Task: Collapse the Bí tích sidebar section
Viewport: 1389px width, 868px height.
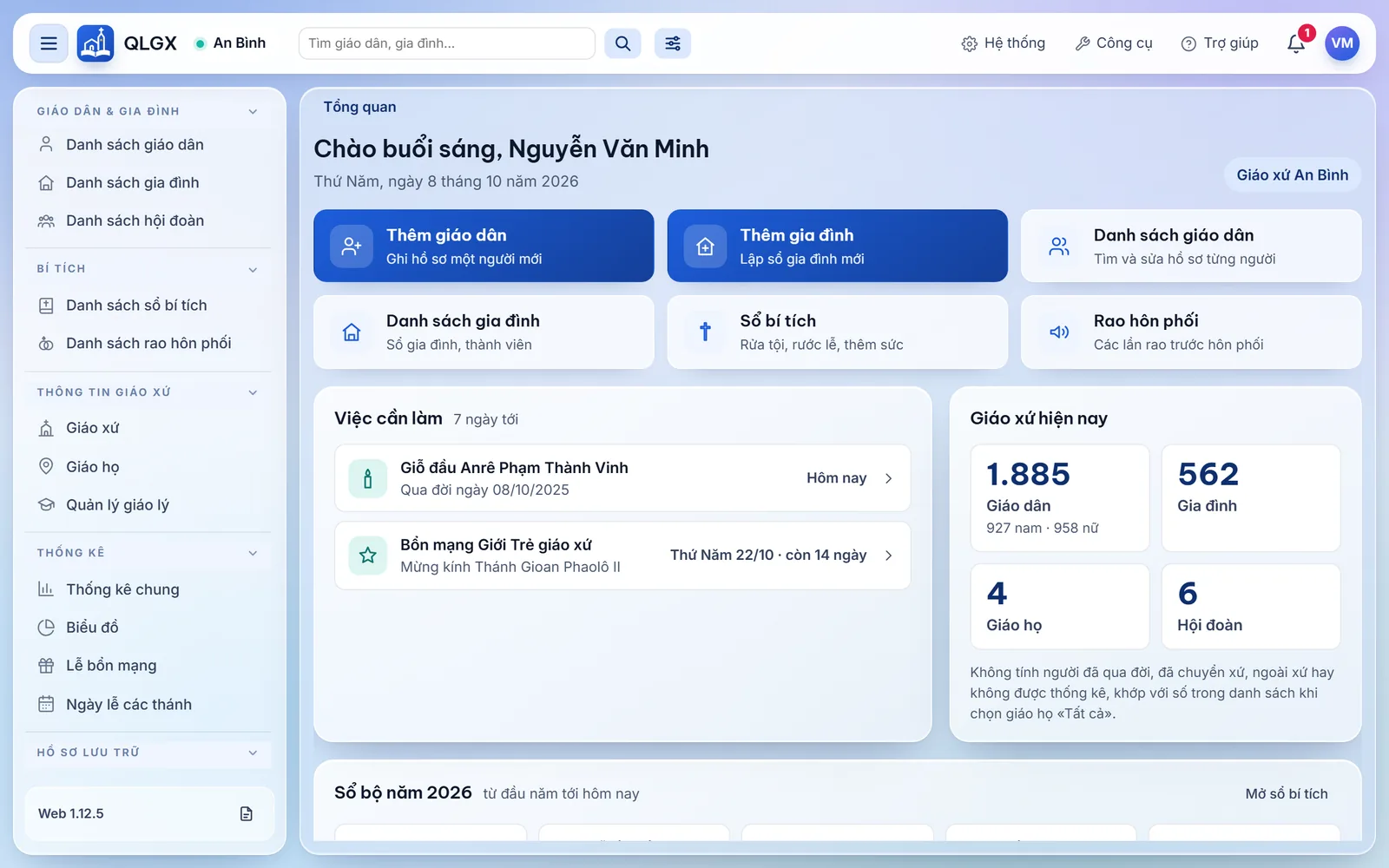Action: pos(253,269)
